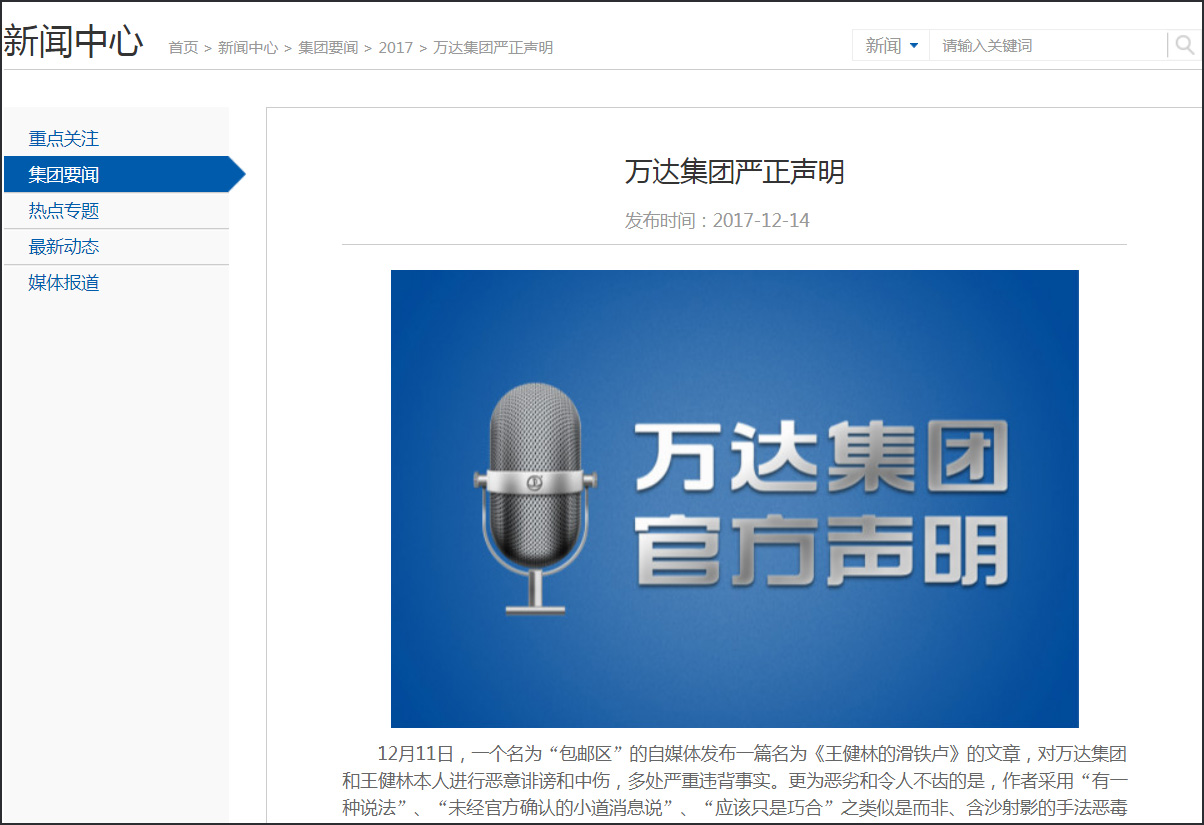The height and width of the screenshot is (825, 1204).
Task: Open the 新闻 search category dropdown
Action: [891, 45]
